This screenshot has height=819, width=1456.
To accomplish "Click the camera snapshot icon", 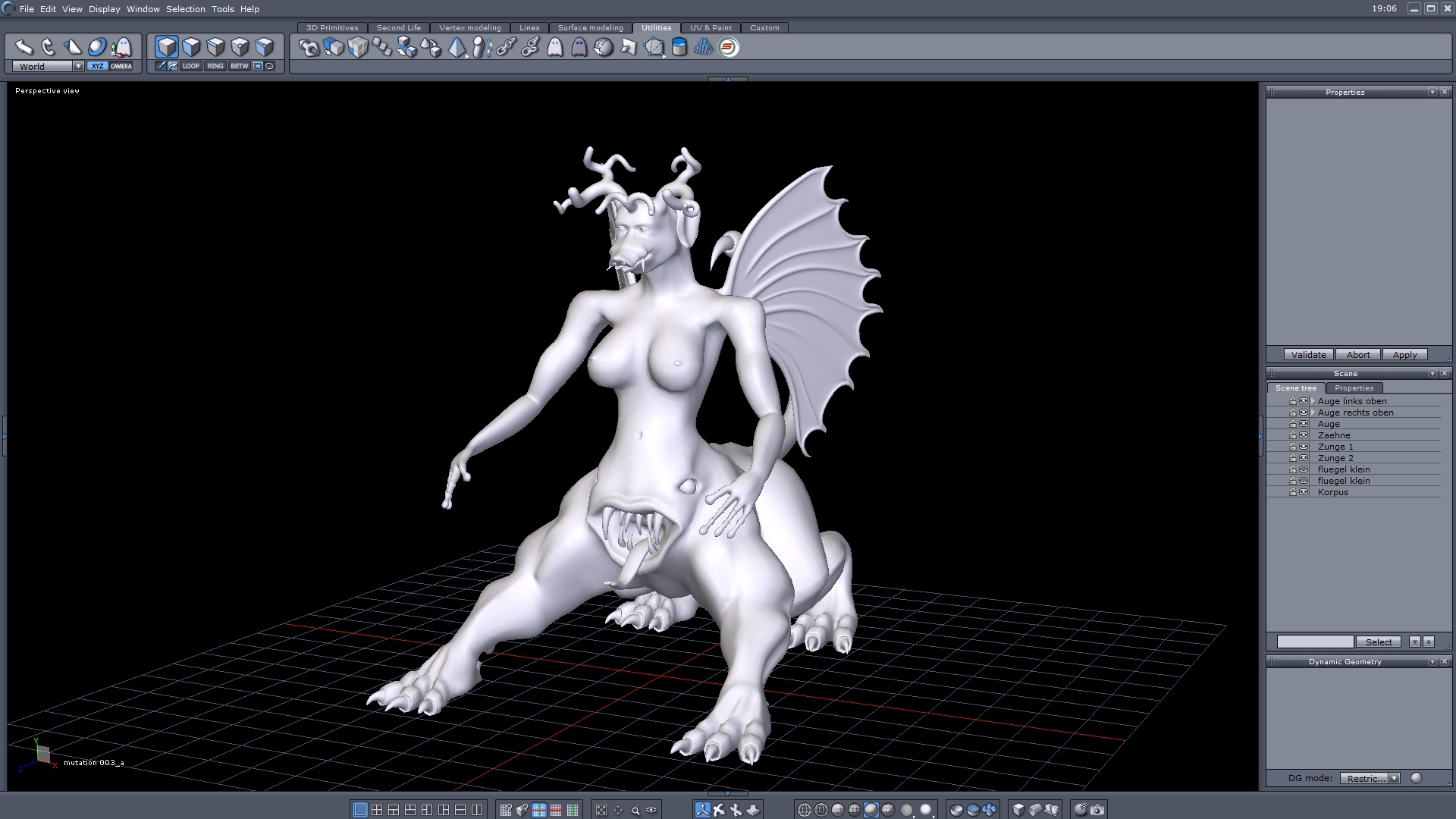I will point(1097,810).
